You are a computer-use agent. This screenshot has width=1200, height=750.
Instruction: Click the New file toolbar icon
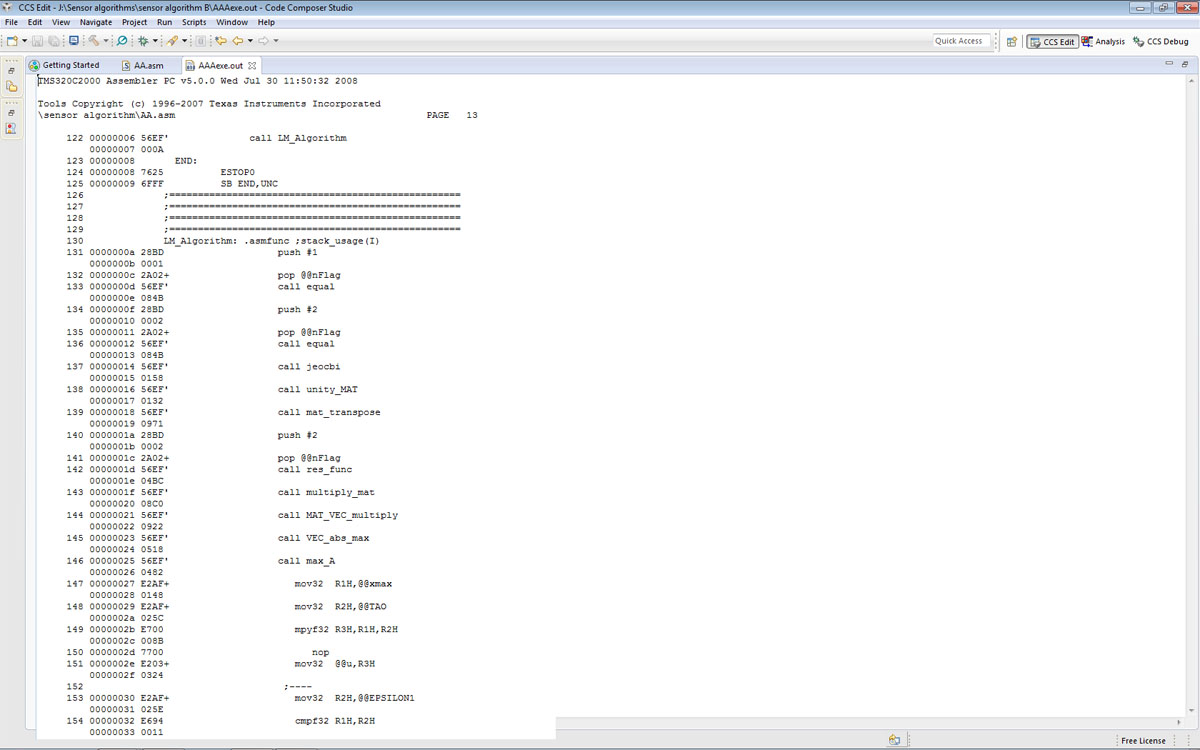click(x=12, y=41)
